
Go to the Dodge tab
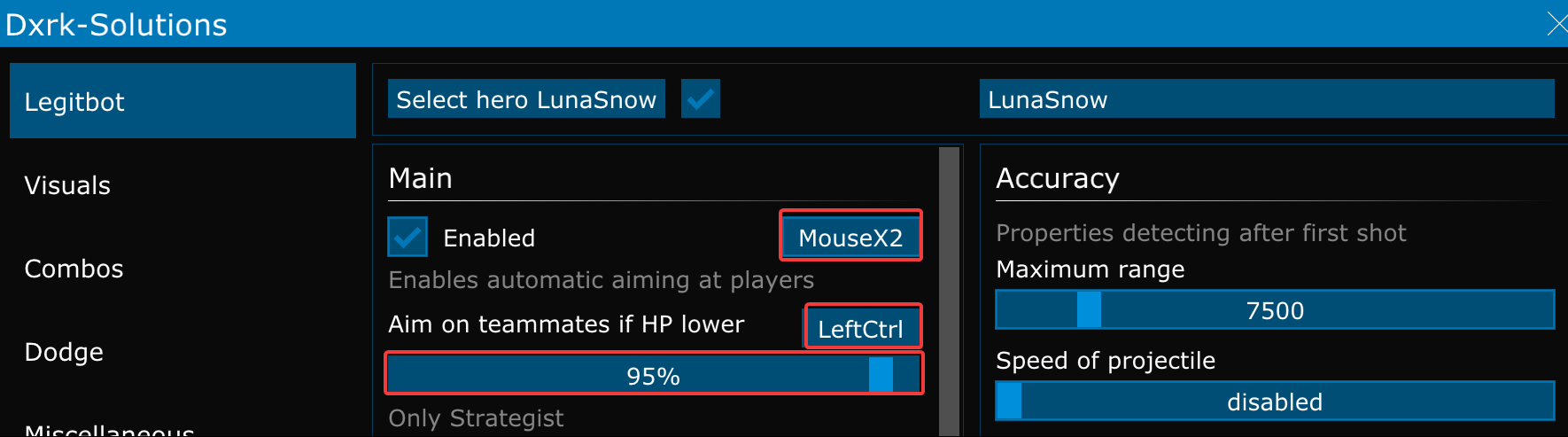[65, 352]
